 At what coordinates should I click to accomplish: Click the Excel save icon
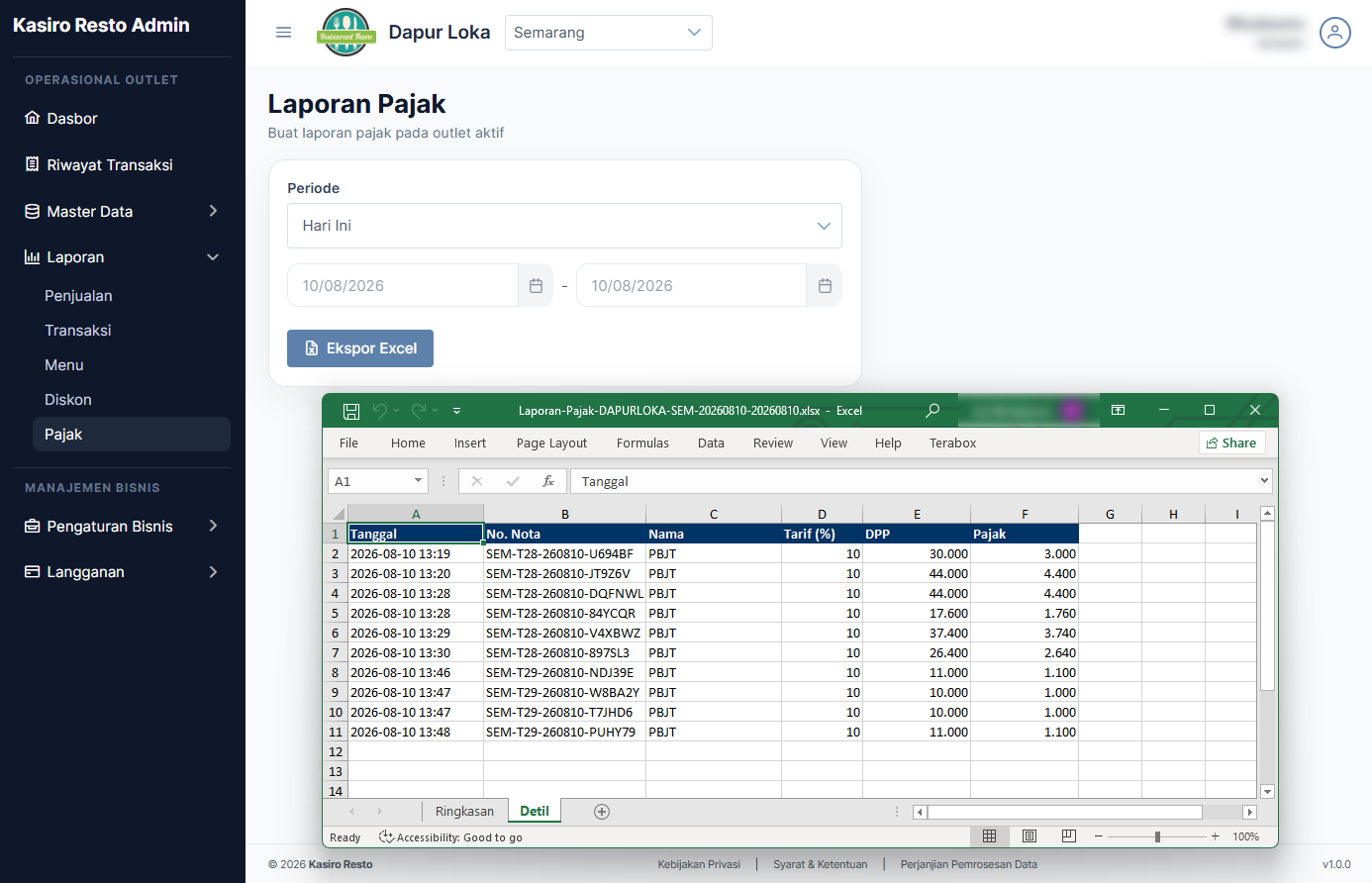[351, 411]
